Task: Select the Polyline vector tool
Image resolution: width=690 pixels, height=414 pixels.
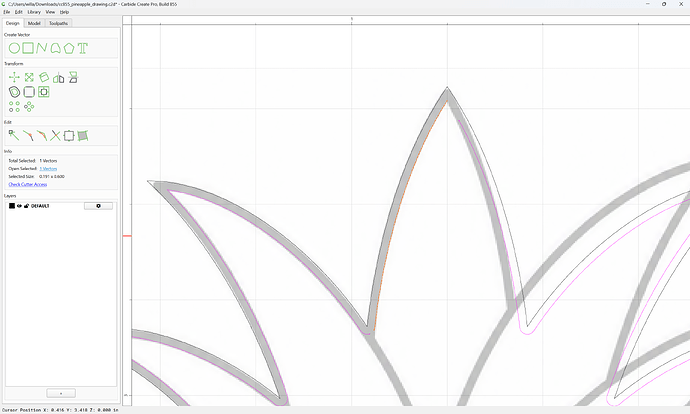Action: tap(41, 48)
